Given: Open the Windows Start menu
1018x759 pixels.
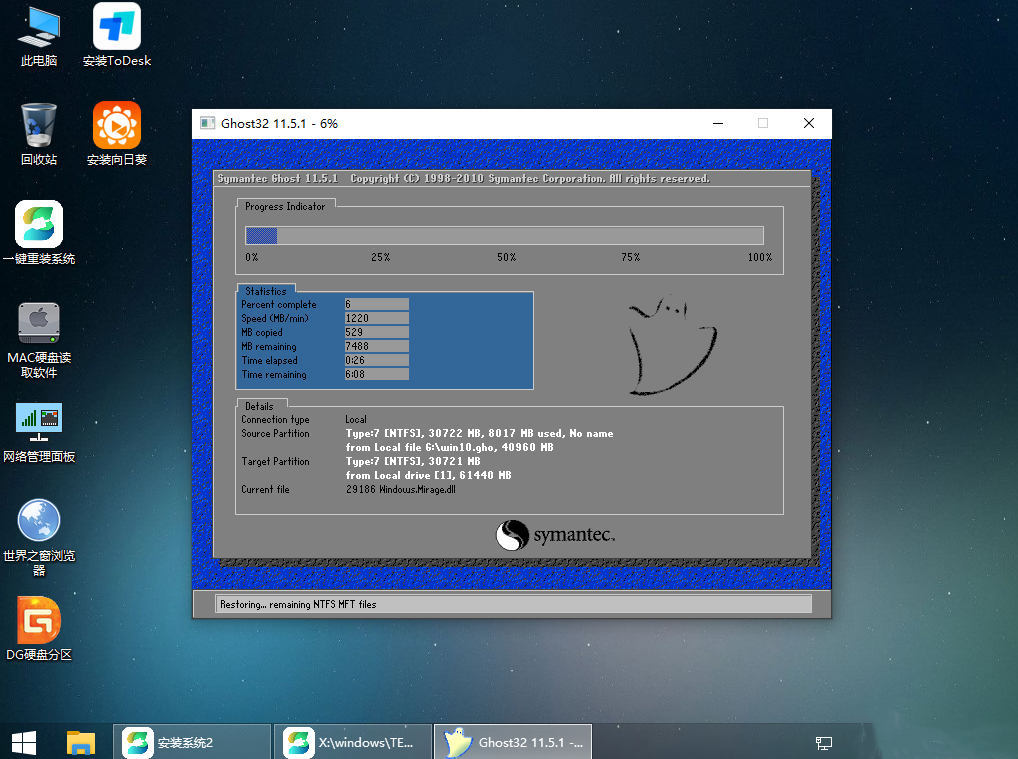Looking at the screenshot, I should click(x=22, y=742).
